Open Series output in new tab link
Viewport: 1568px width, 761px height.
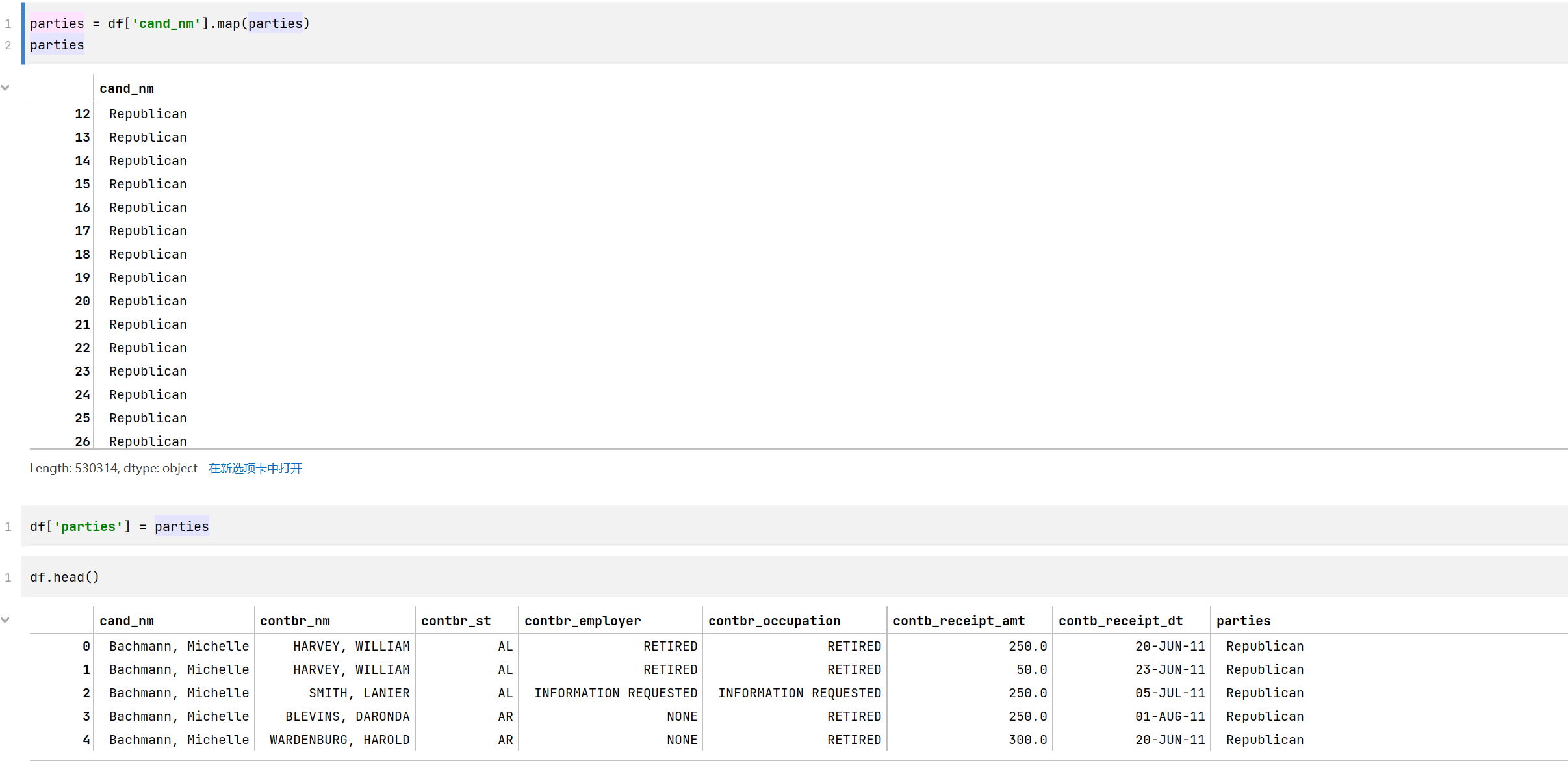255,468
